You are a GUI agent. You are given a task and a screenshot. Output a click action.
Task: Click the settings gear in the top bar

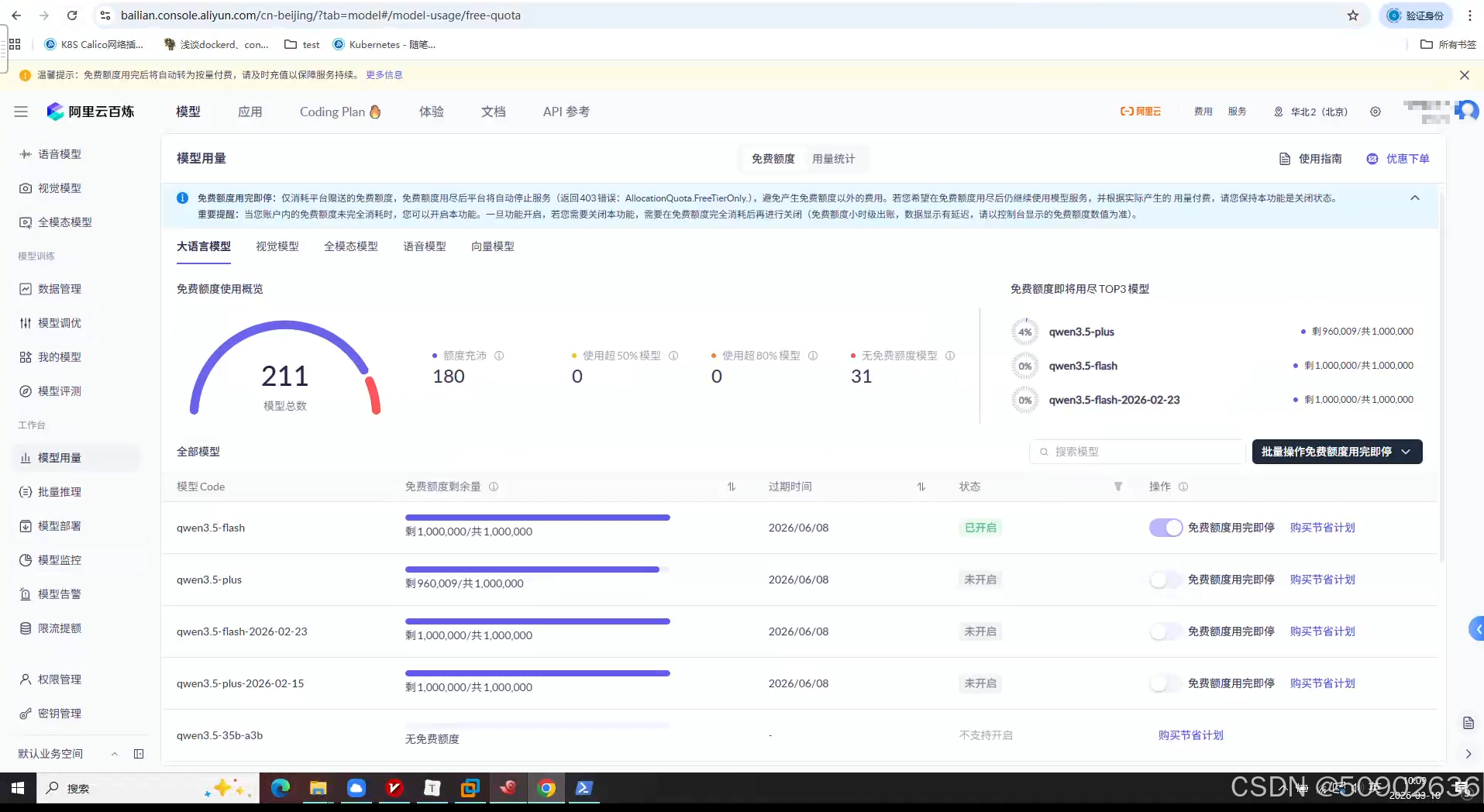(x=1376, y=112)
